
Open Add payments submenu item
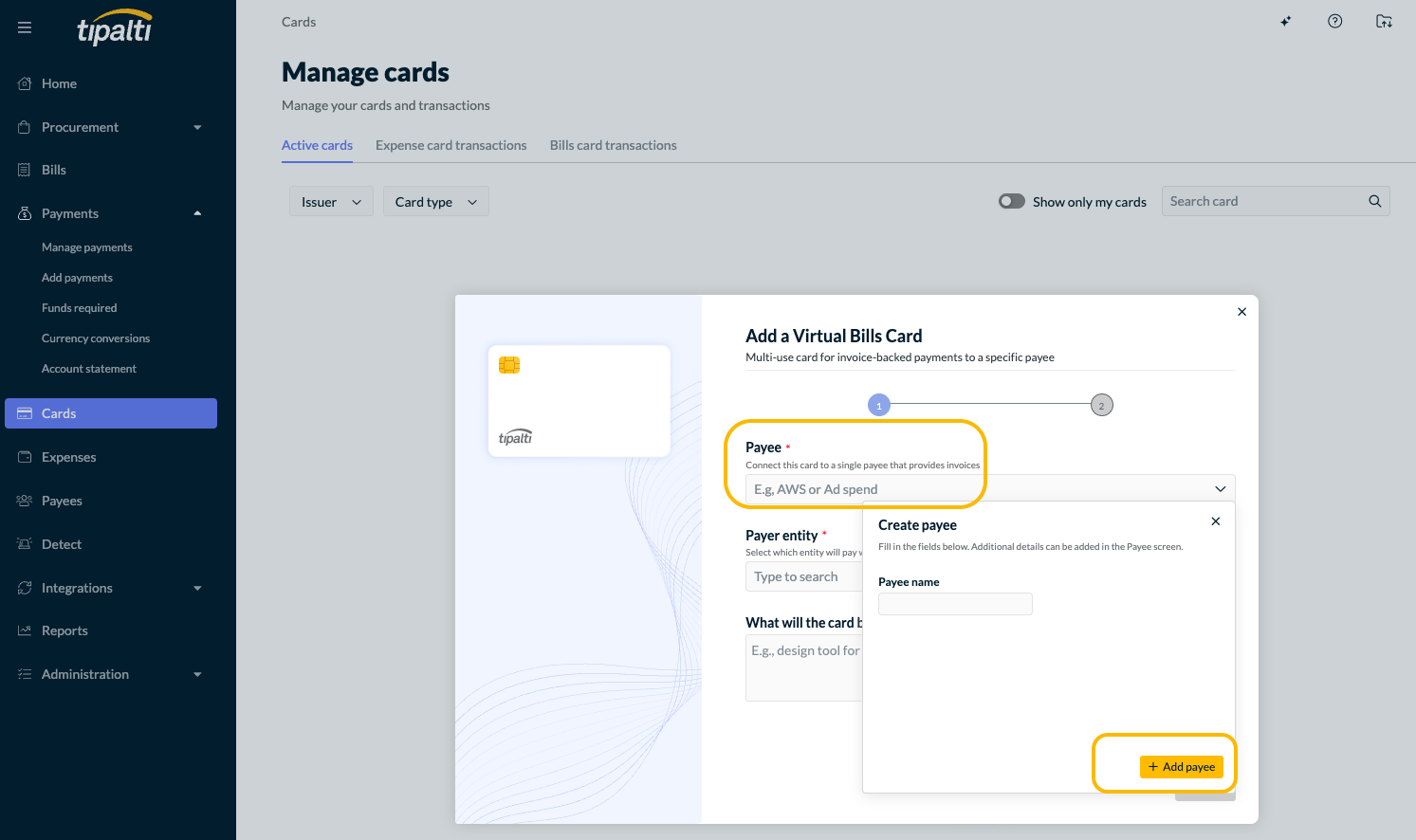coord(77,278)
